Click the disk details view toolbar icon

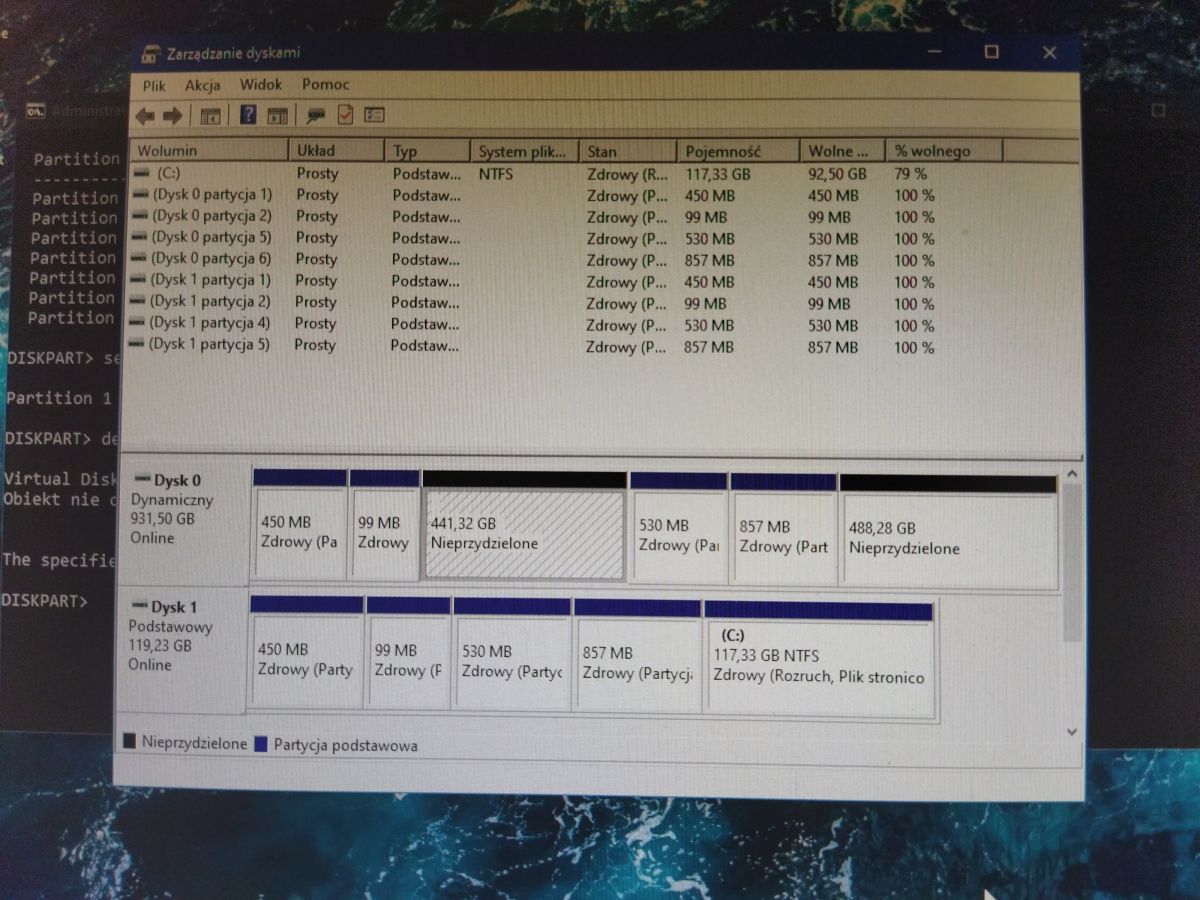coord(372,115)
